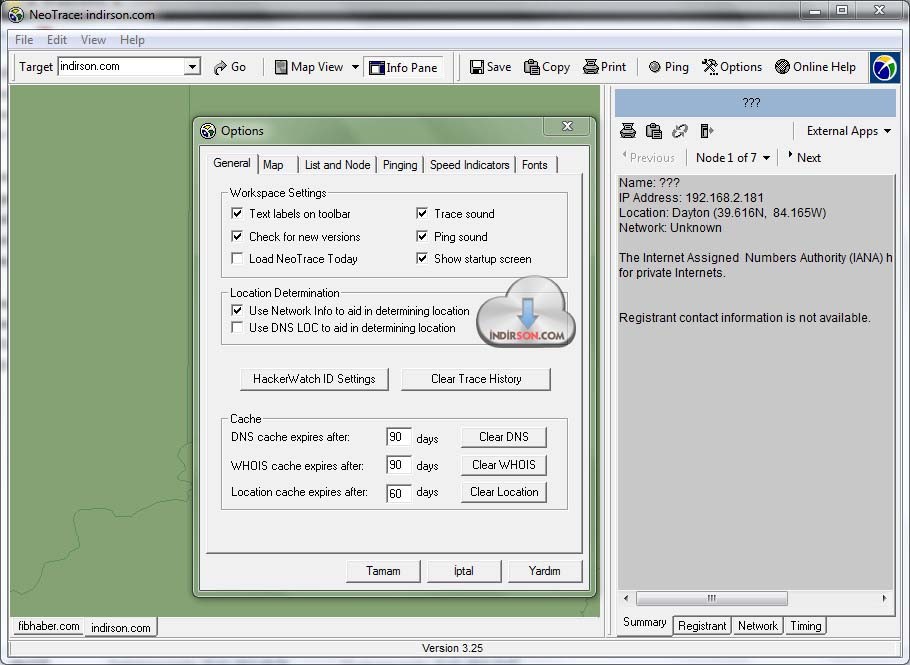Click the DNS cache expiry days field
910x665 pixels.
(x=398, y=437)
